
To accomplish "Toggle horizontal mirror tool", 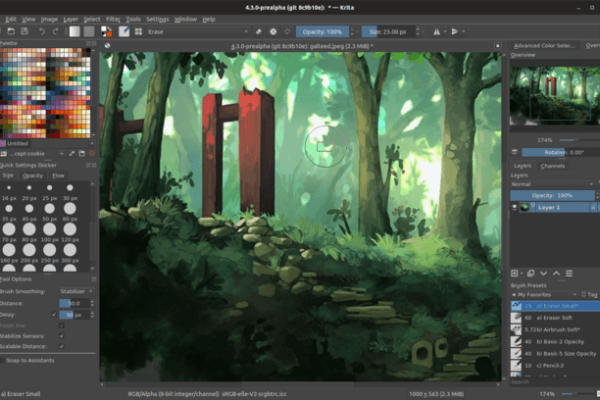I will pos(436,31).
